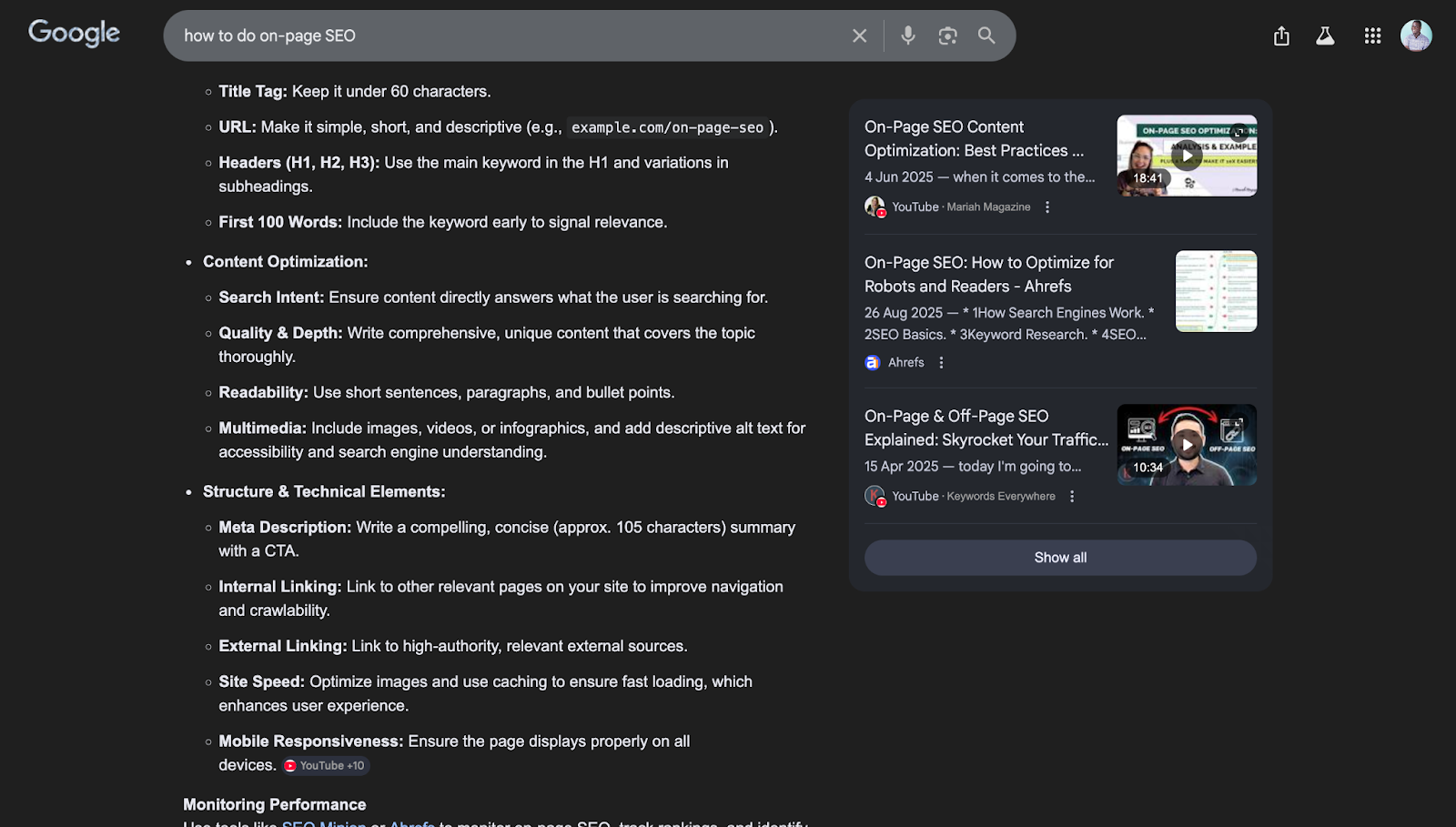Open the Google apps grid

coord(1372,36)
